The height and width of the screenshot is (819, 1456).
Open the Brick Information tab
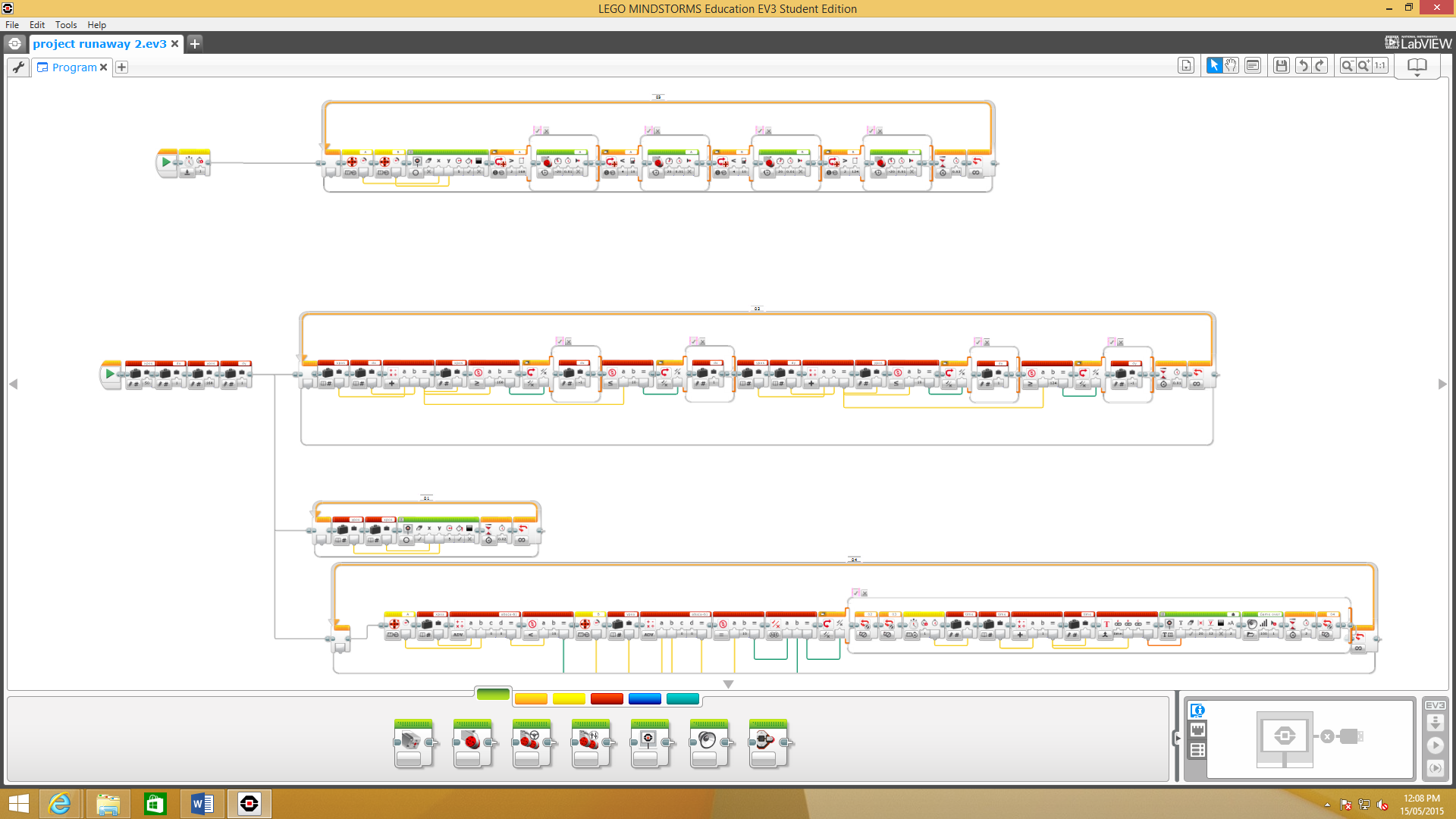point(1197,711)
